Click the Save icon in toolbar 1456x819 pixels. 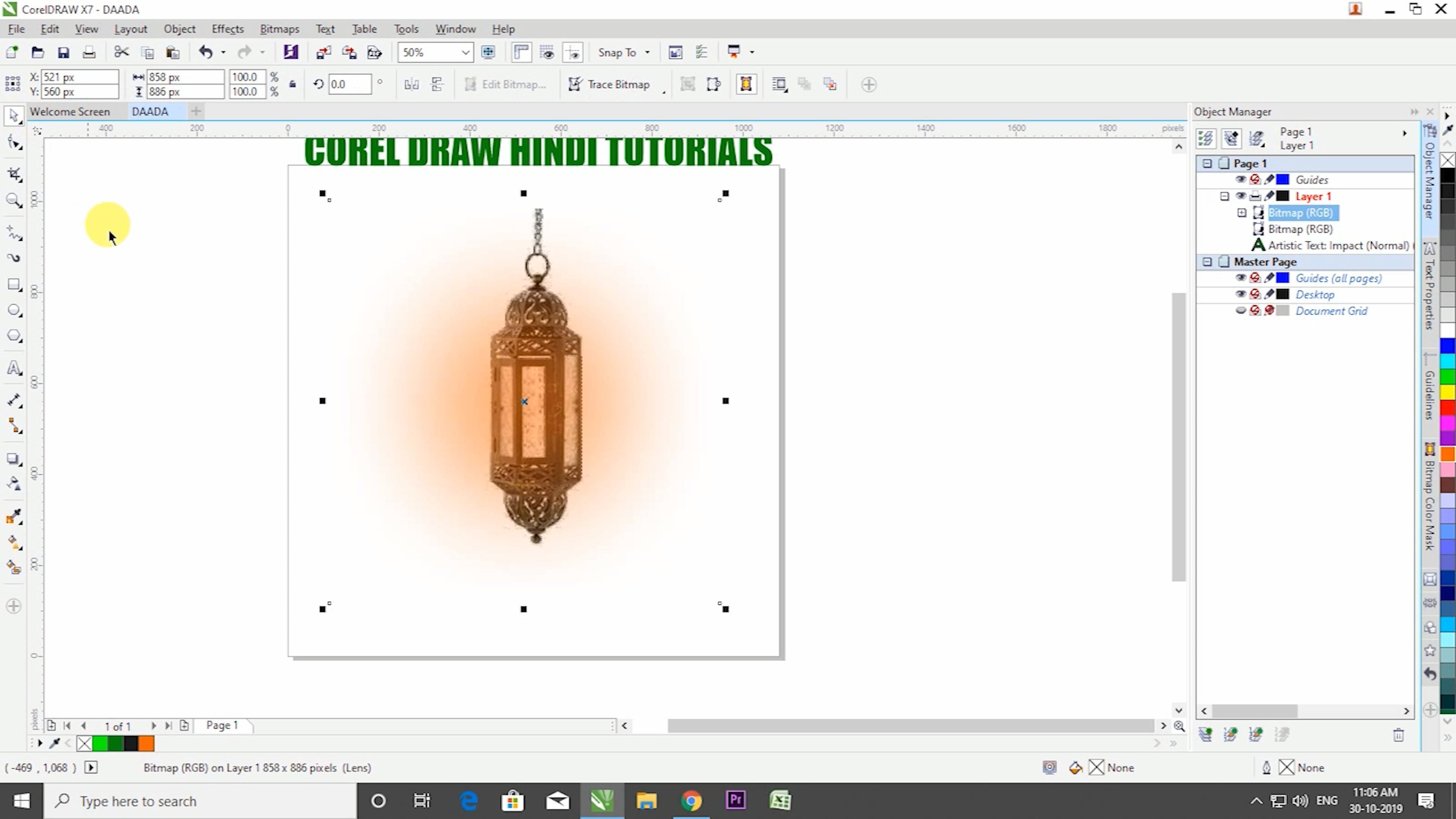(63, 53)
